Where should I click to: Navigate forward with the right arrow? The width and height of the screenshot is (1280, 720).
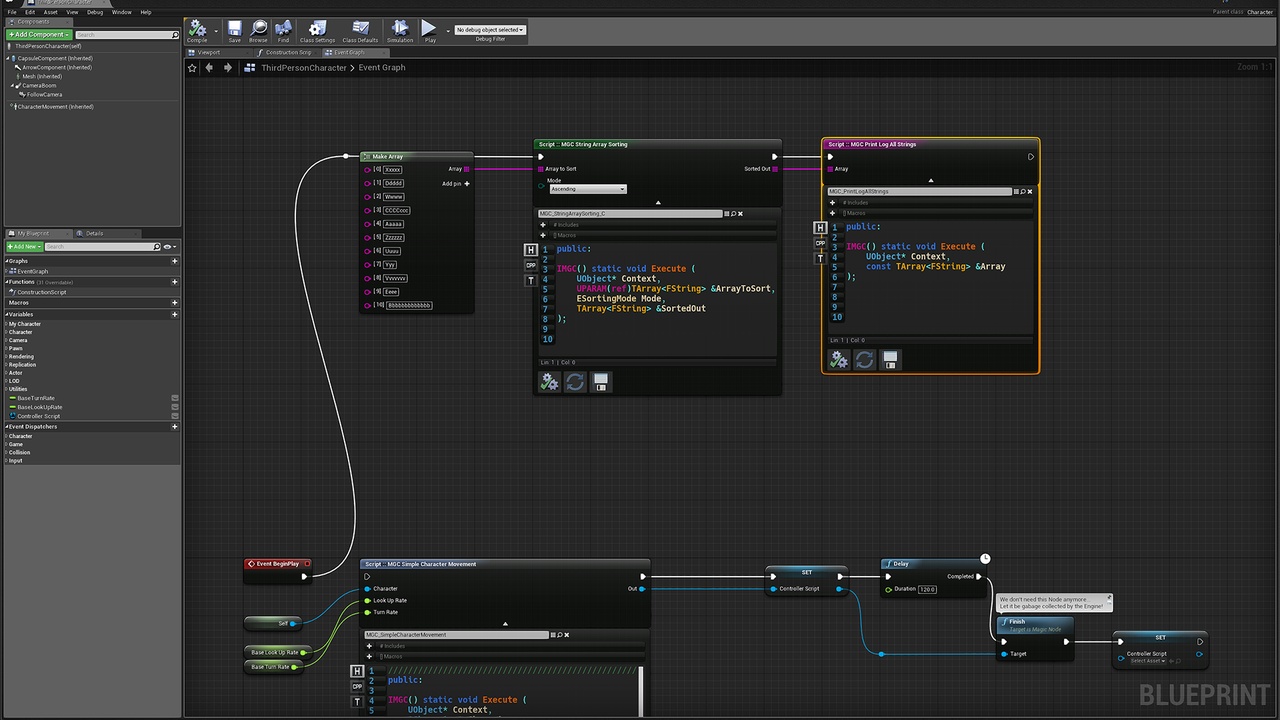click(228, 68)
